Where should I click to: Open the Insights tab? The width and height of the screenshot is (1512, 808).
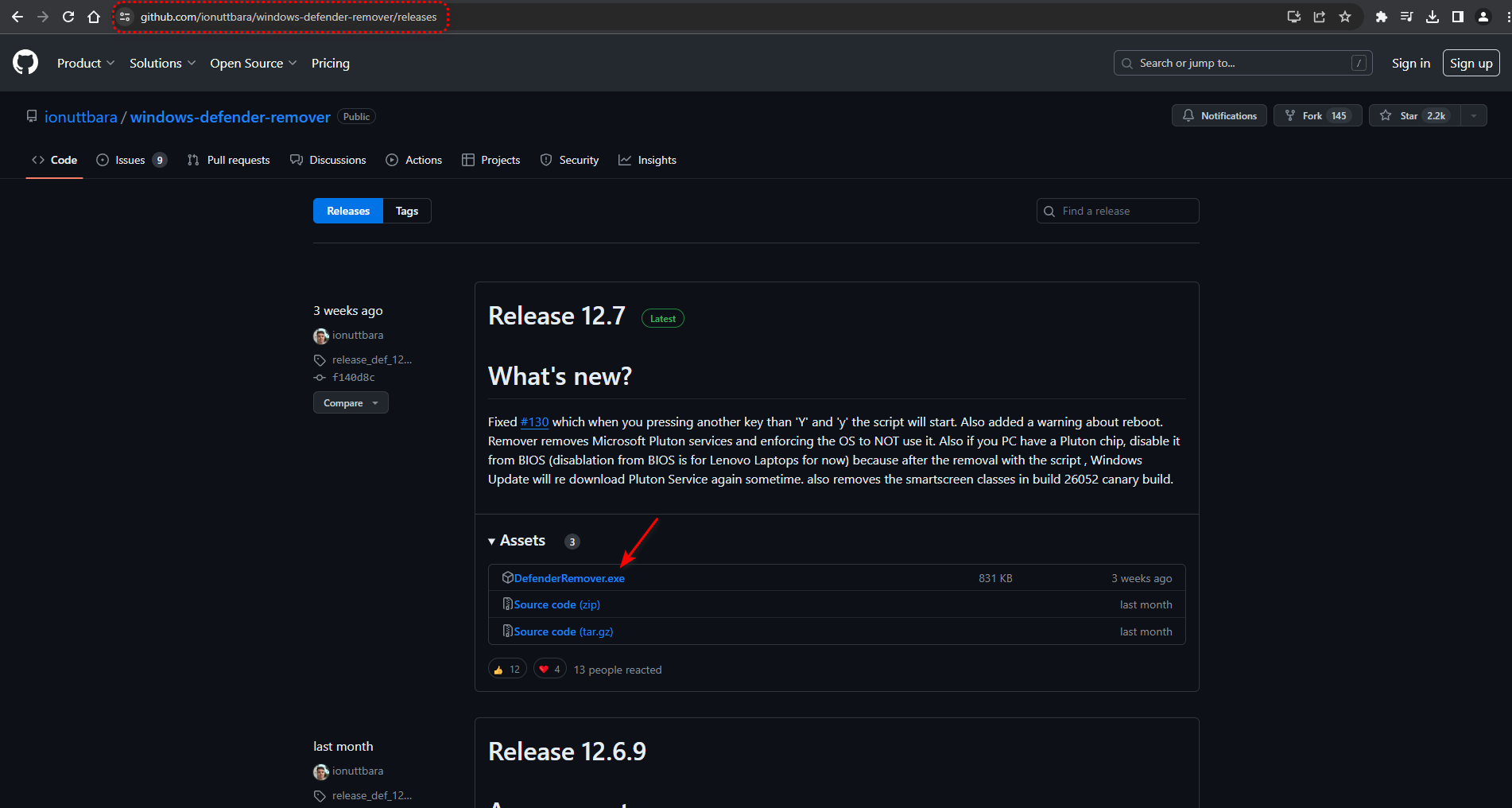click(648, 160)
